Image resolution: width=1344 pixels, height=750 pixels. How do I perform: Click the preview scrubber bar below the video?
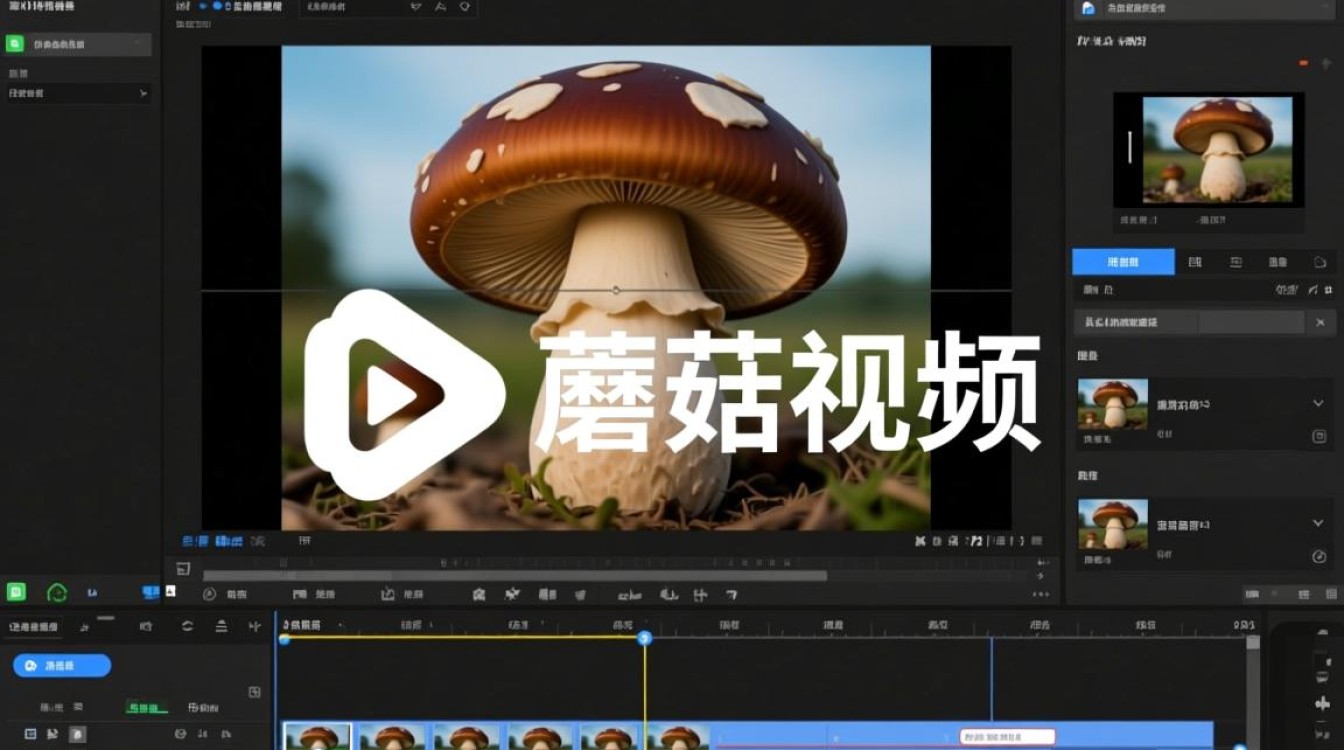point(515,576)
